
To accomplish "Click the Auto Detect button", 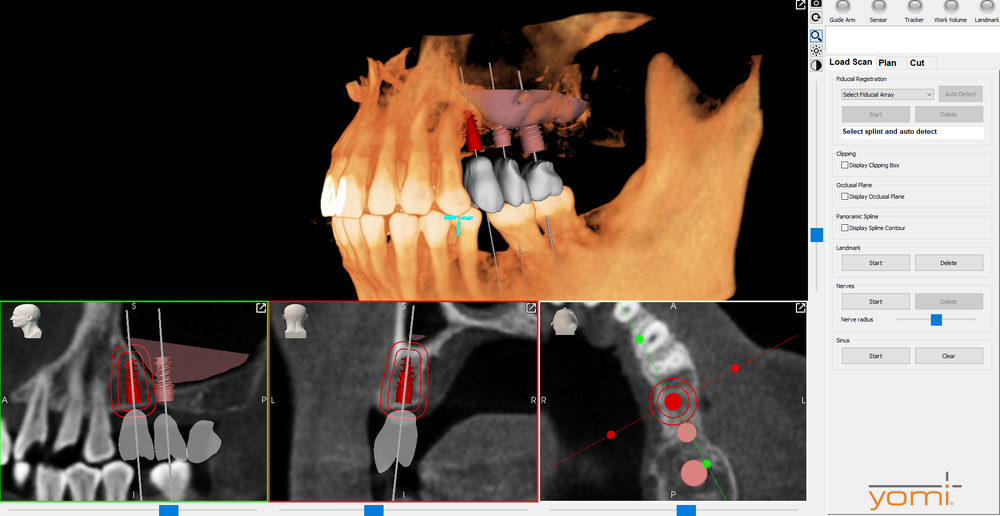I will point(960,94).
